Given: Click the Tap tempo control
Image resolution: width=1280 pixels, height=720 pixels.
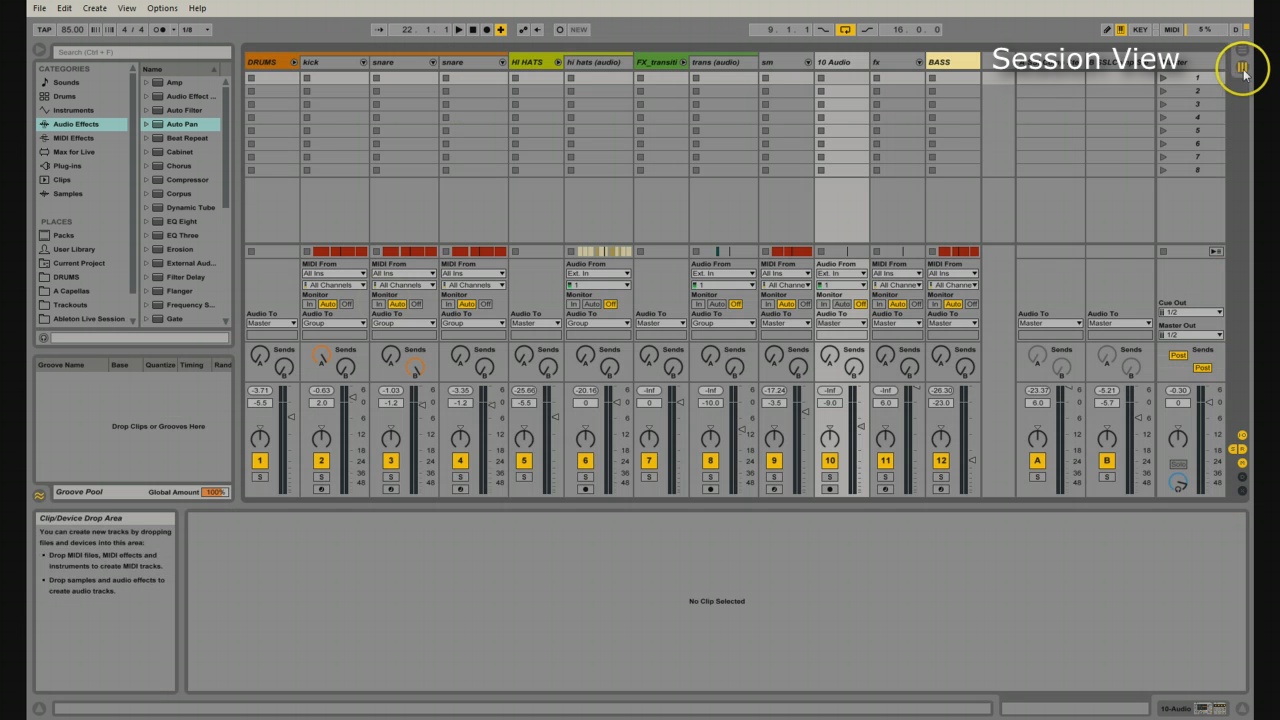Looking at the screenshot, I should coord(44,29).
